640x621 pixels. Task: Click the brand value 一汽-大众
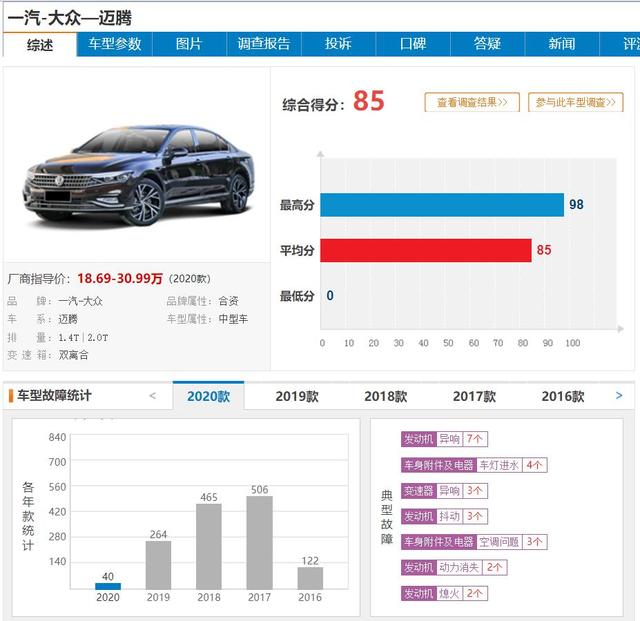coord(80,301)
